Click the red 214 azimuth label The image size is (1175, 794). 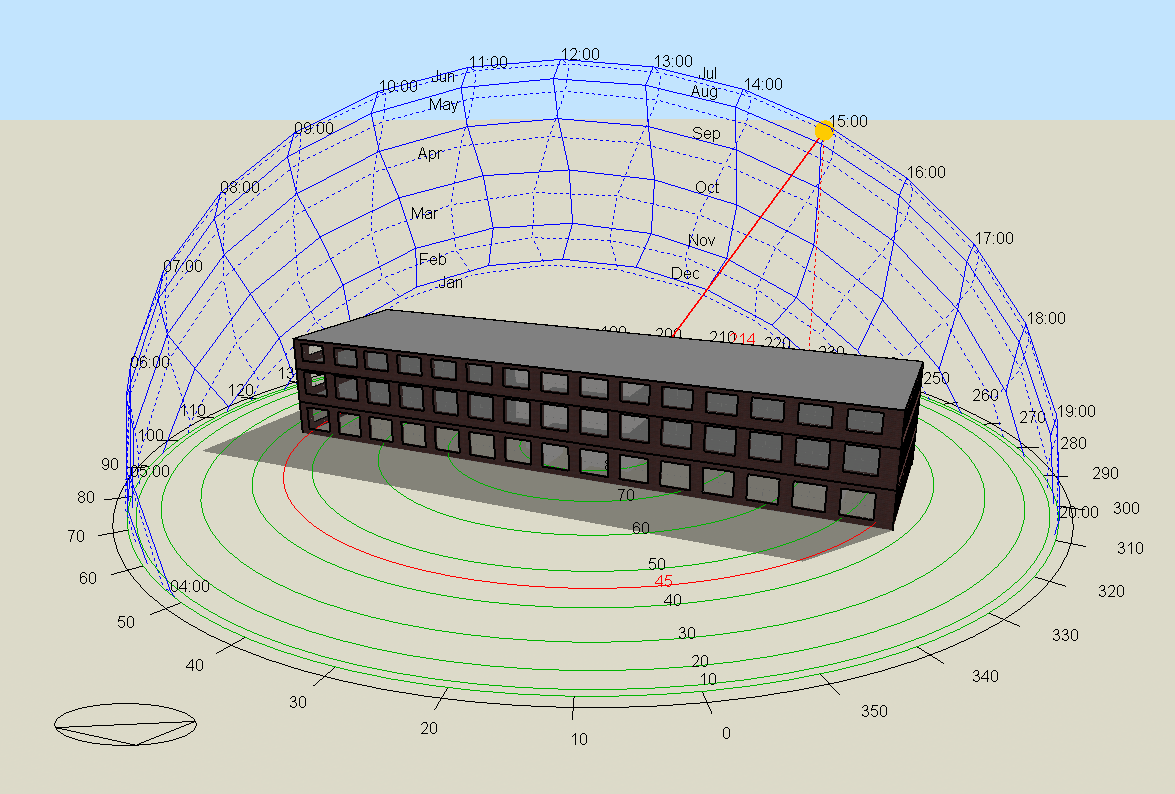744,339
